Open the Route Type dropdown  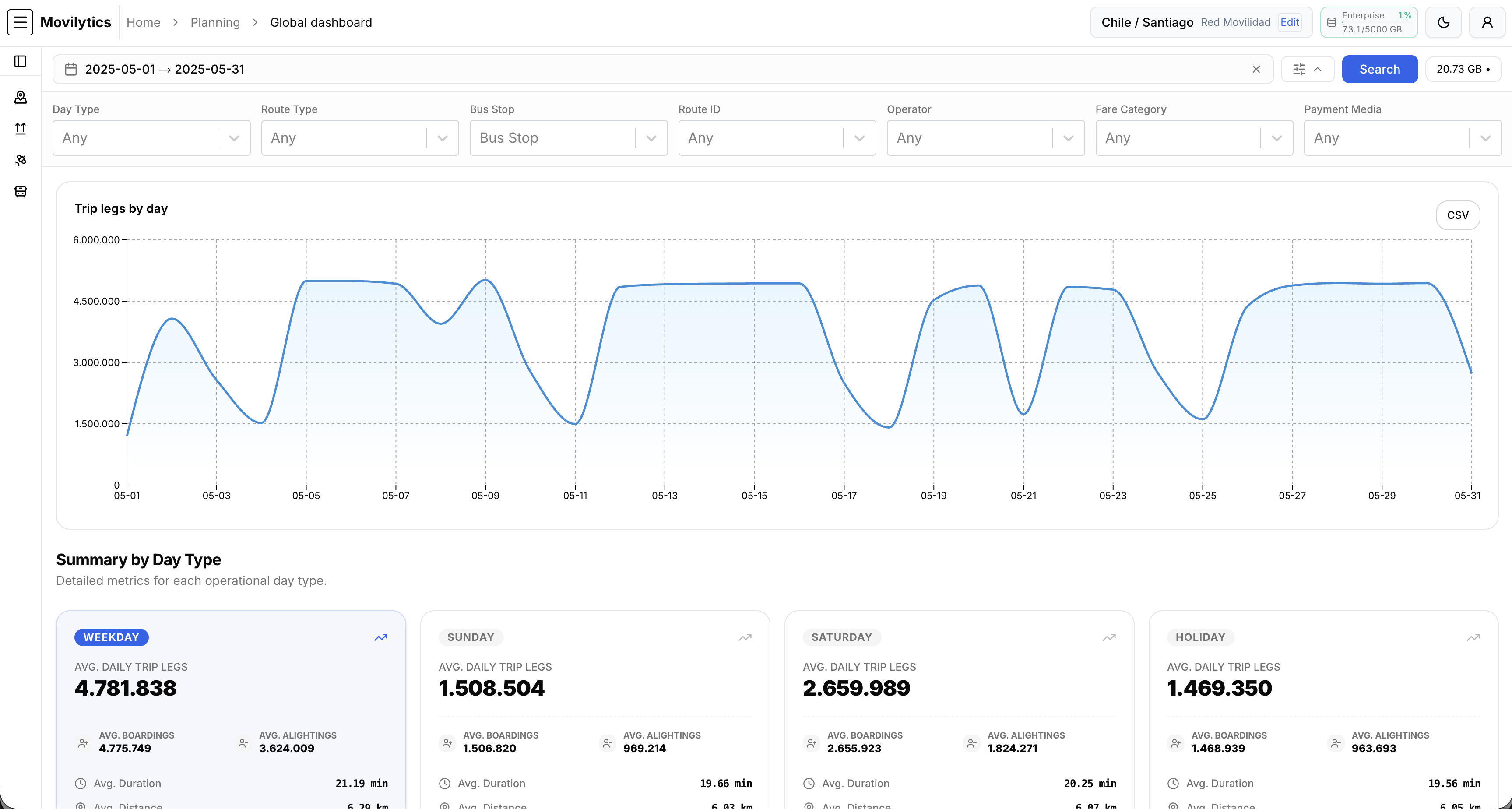click(x=360, y=138)
